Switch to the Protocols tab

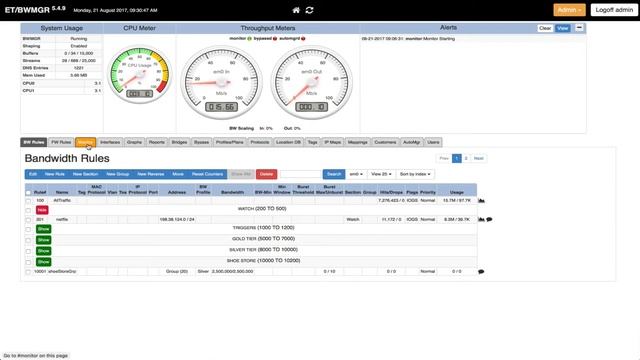[x=260, y=142]
